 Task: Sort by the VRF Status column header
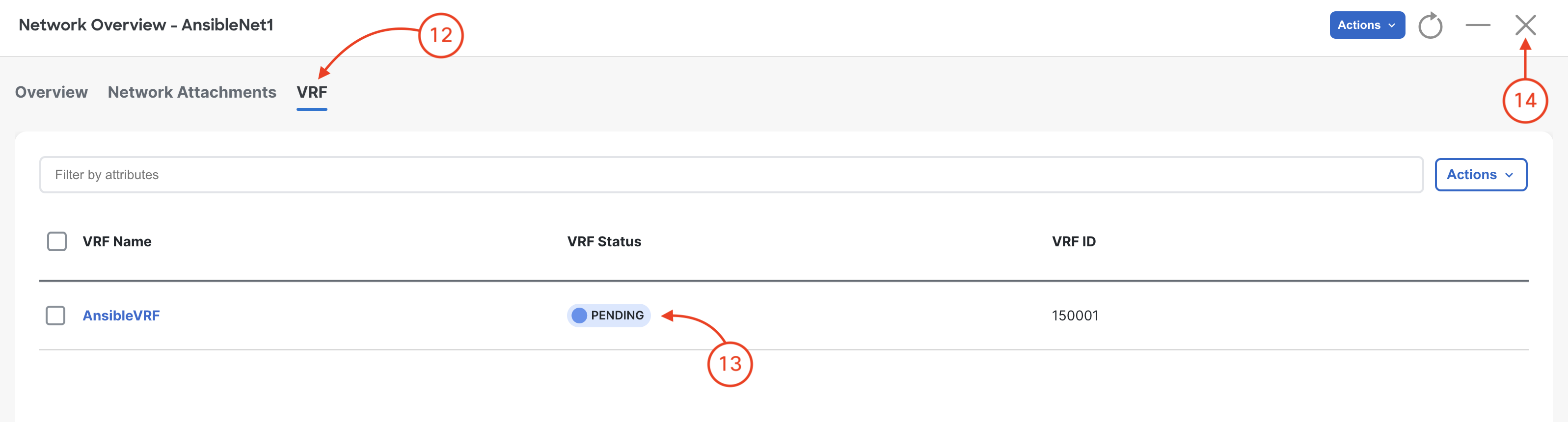(x=604, y=241)
